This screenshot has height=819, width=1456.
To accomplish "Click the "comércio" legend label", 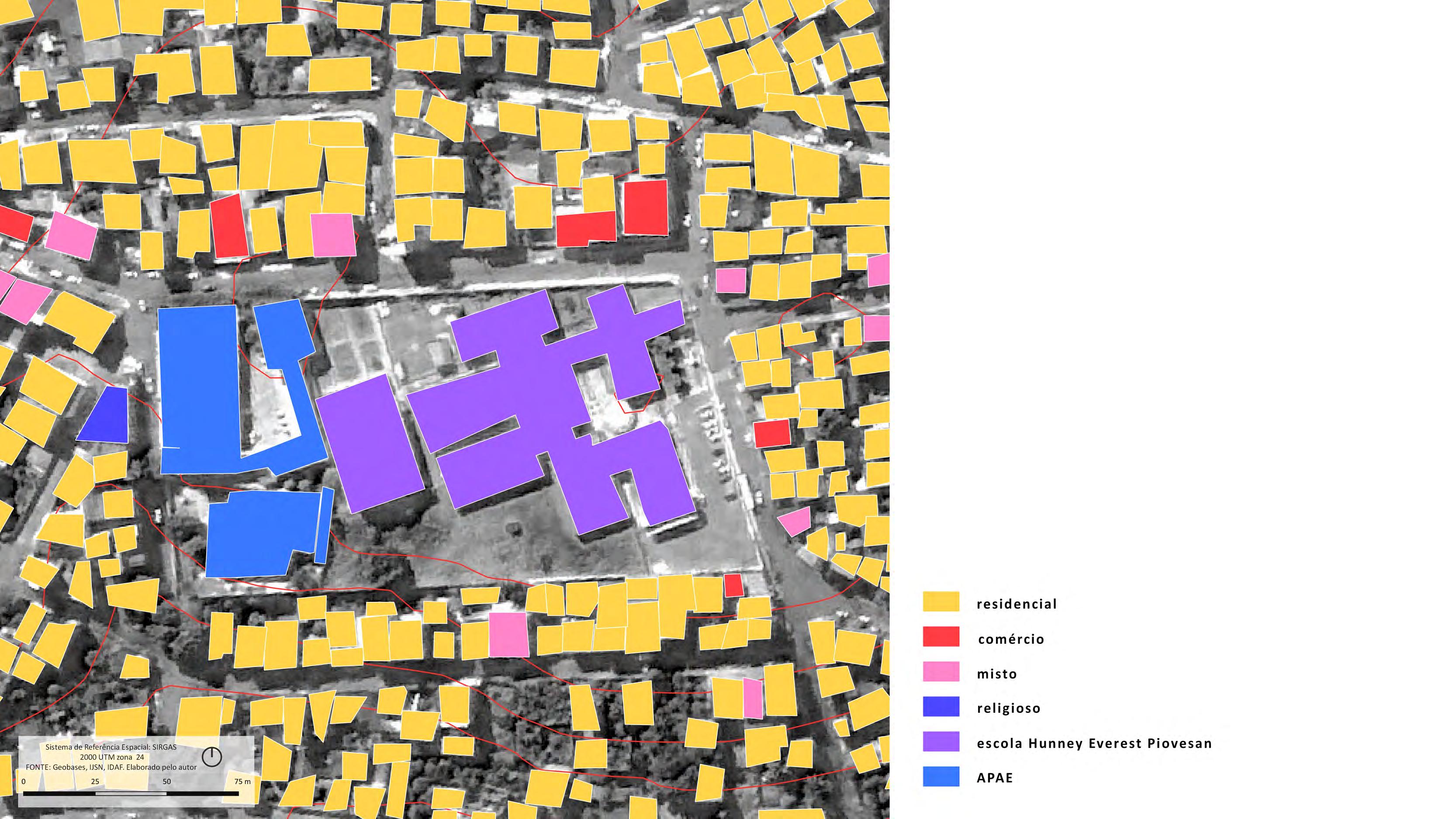I will pos(1010,639).
